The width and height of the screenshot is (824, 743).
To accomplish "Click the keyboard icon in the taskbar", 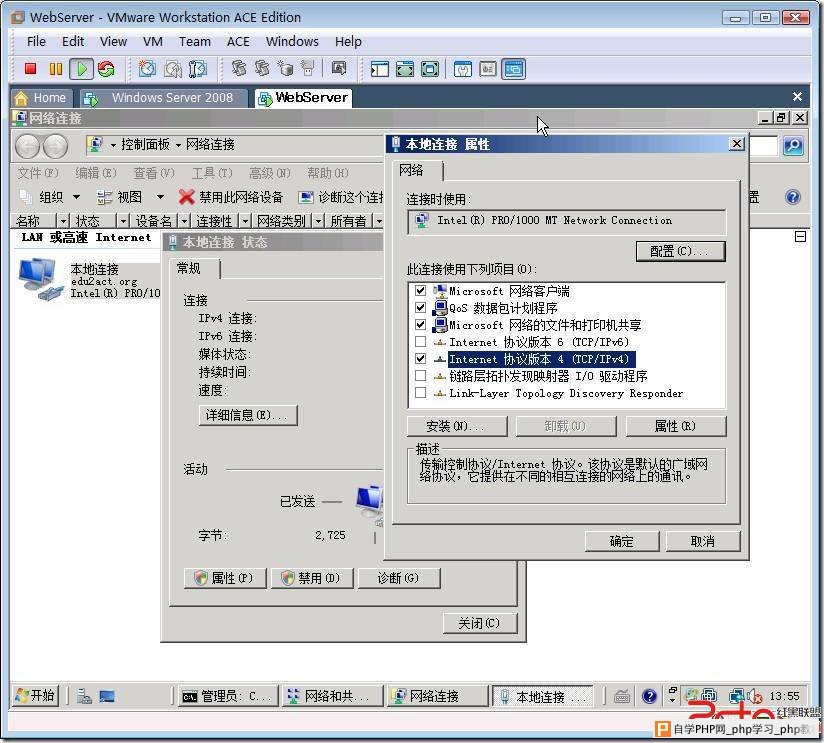I will pyautogui.click(x=622, y=696).
